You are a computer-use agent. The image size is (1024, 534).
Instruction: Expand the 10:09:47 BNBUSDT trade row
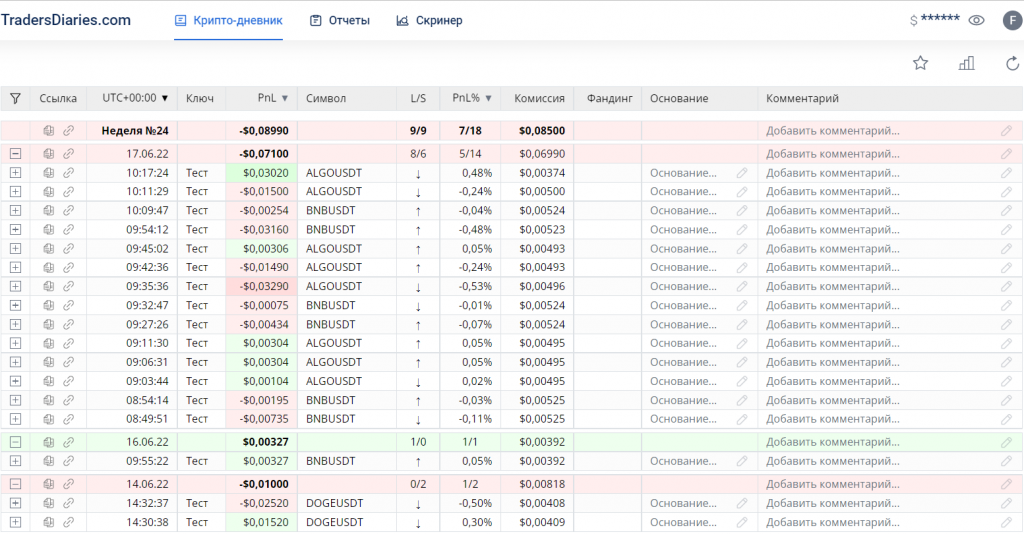click(15, 210)
